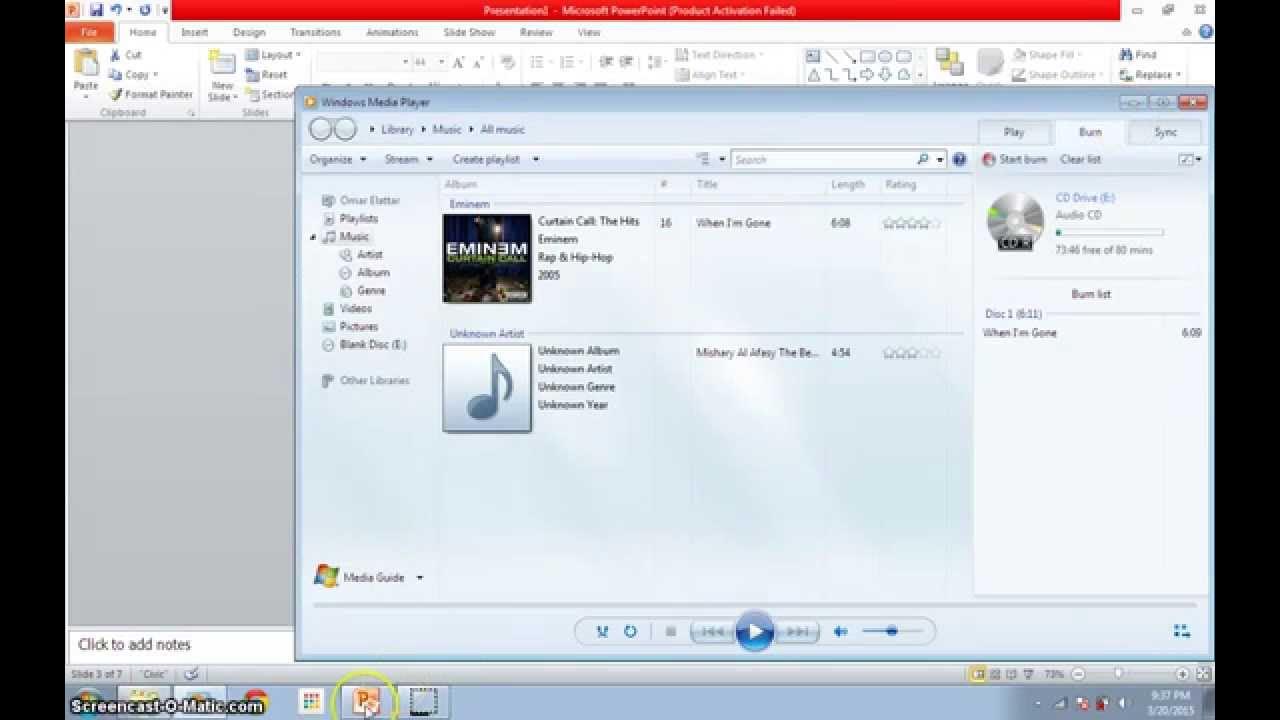Open PowerPoint Design tab
This screenshot has height=720, width=1280.
[249, 32]
